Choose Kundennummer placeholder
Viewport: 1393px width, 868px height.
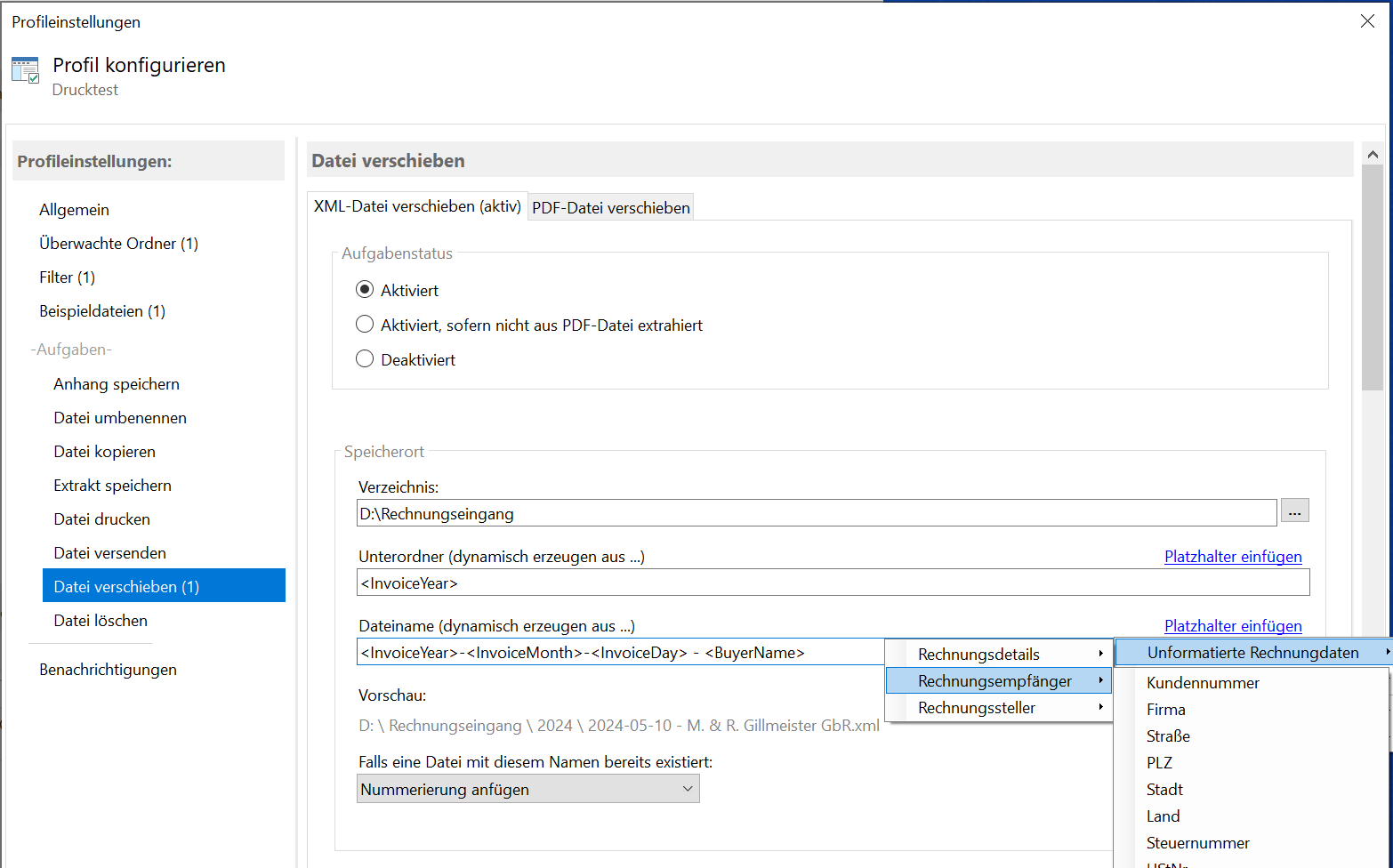pos(1203,683)
